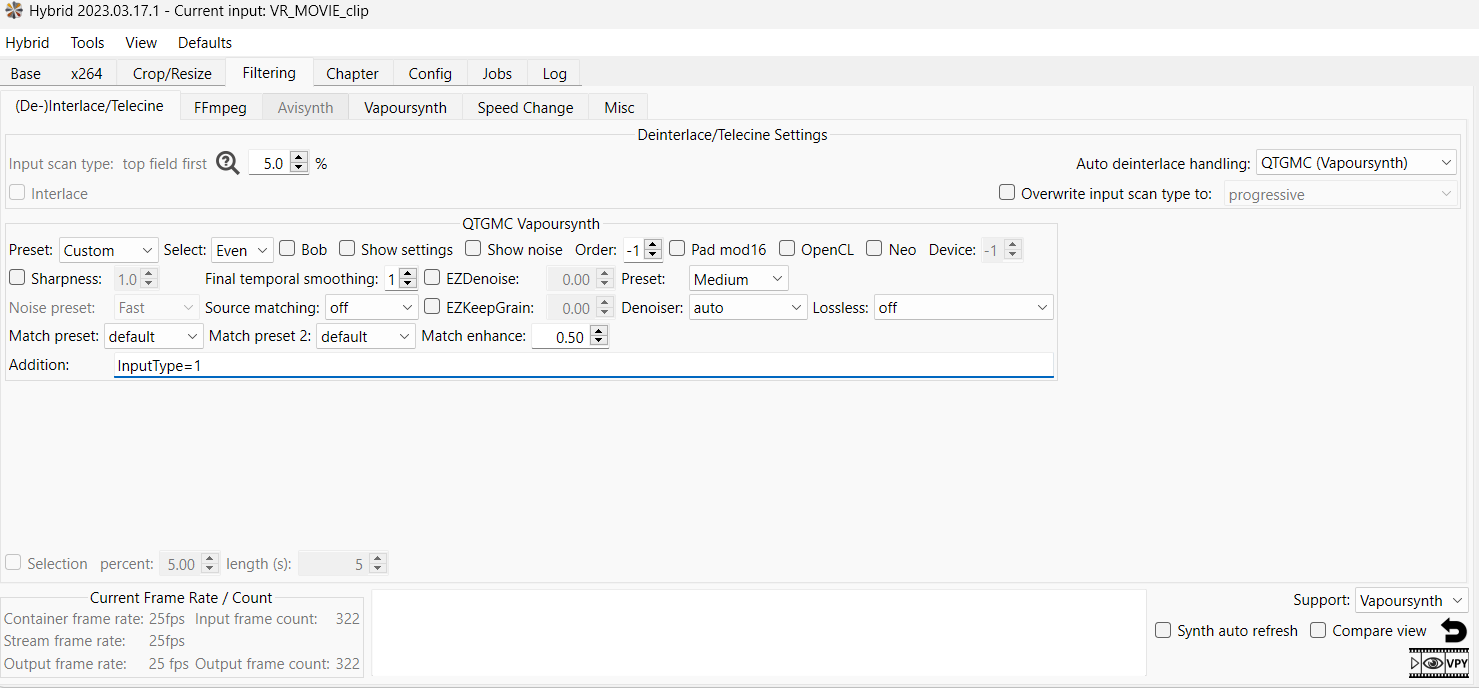
Task: Switch to the Chapter tab
Action: (x=352, y=73)
